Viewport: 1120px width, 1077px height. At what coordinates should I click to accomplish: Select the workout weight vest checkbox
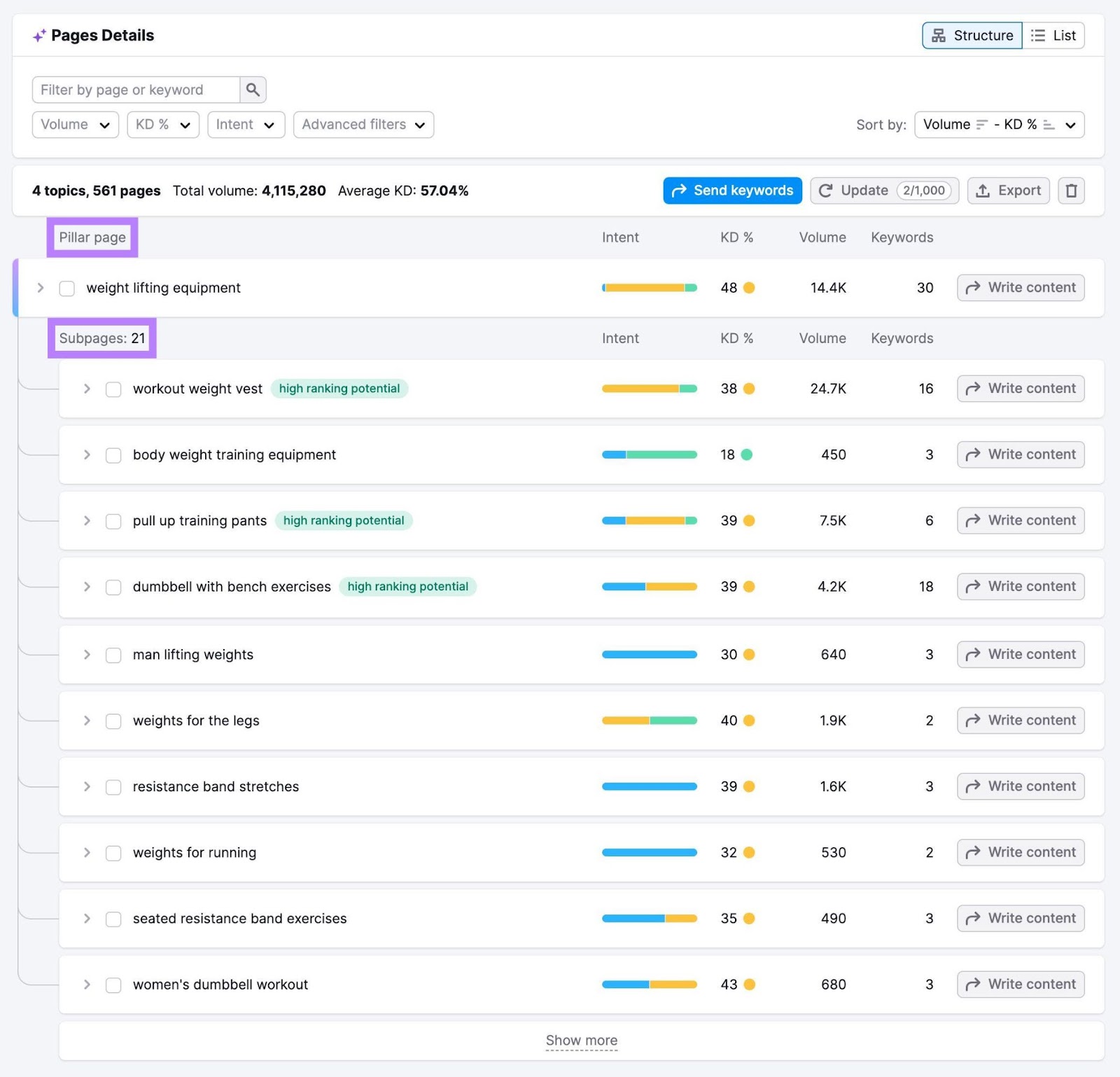113,389
